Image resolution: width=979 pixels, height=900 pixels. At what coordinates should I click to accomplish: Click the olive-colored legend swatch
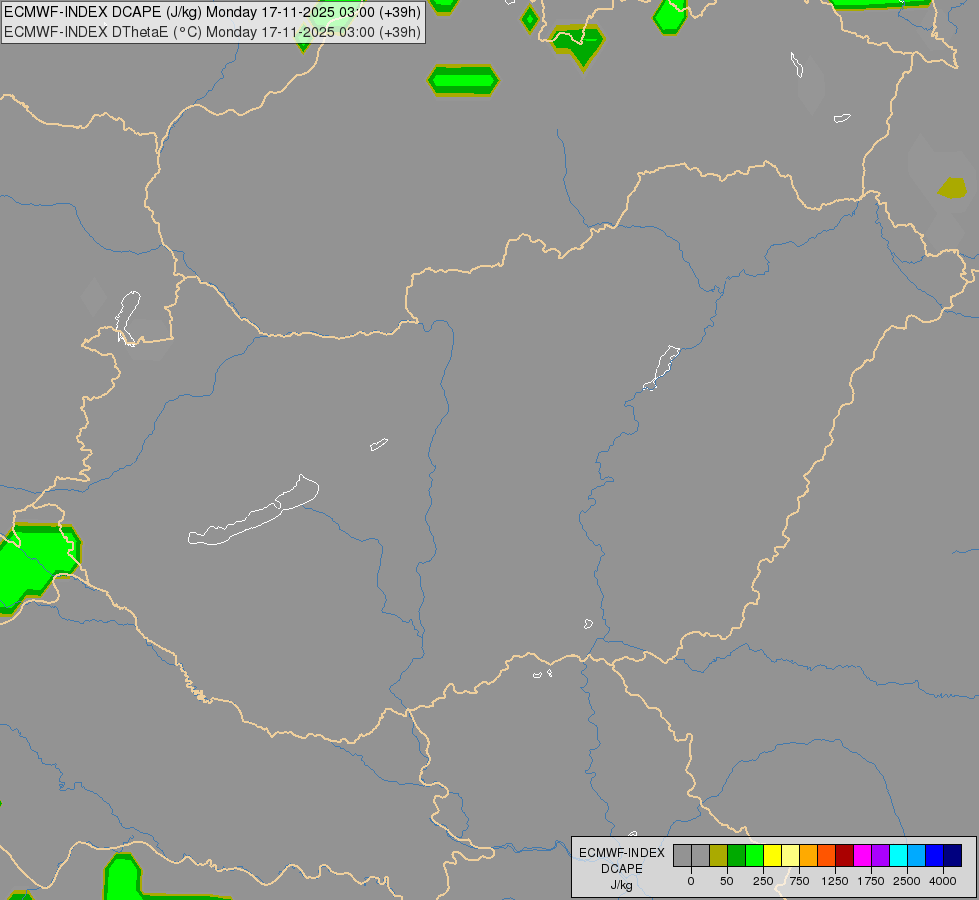(719, 856)
